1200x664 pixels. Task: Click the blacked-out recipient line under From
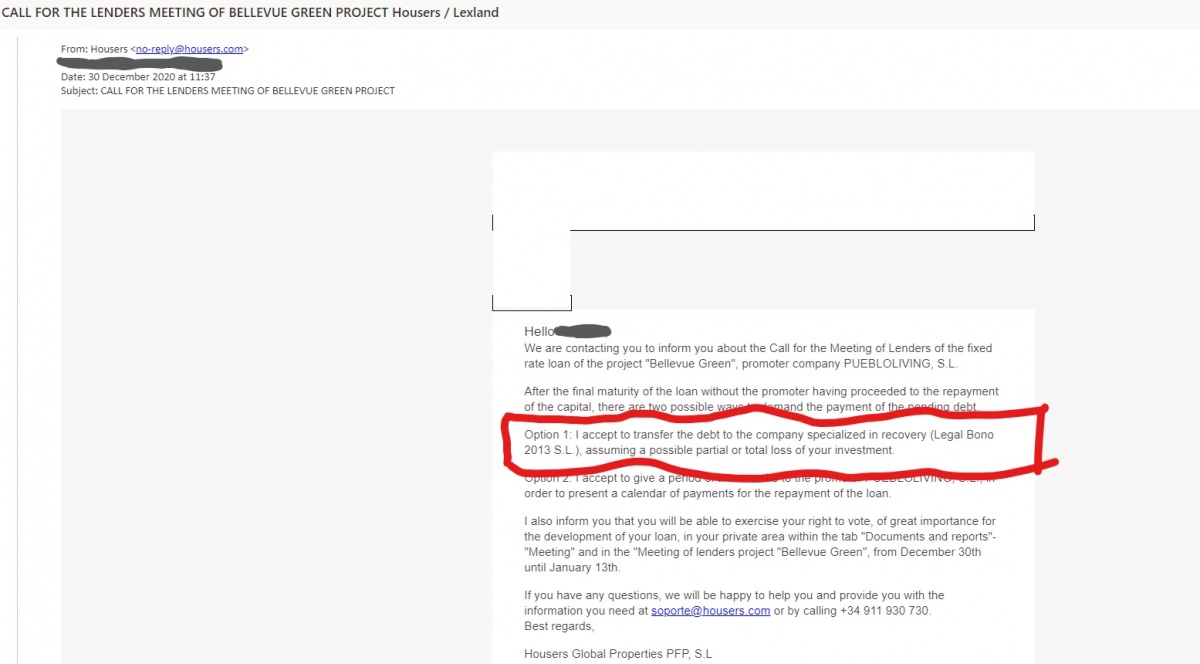140,63
